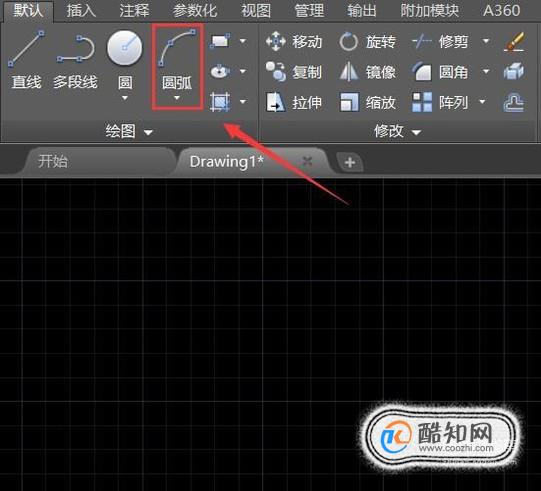Open the Circle (圆) options dropdown arrow
541x491 pixels.
coord(125,98)
